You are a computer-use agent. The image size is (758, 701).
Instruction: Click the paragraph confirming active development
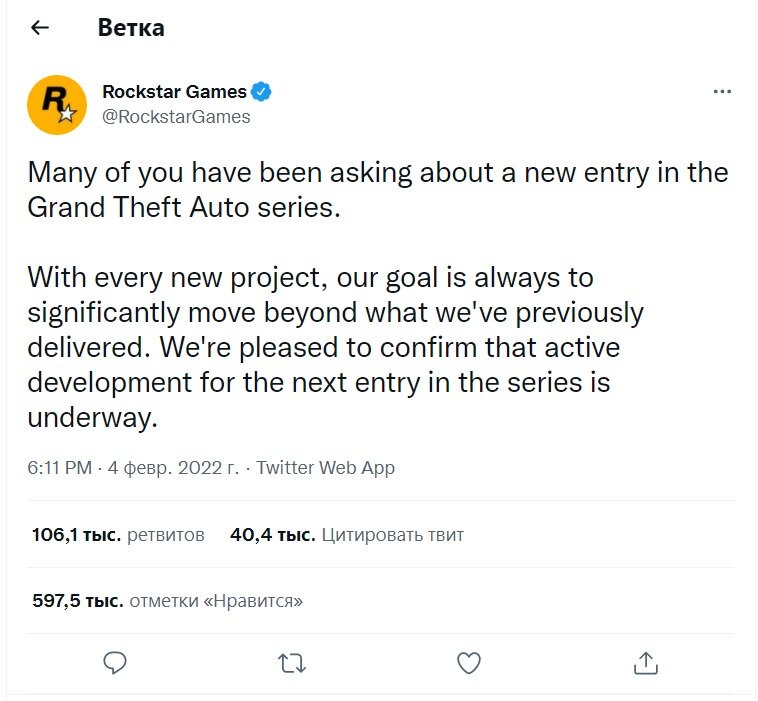point(335,346)
